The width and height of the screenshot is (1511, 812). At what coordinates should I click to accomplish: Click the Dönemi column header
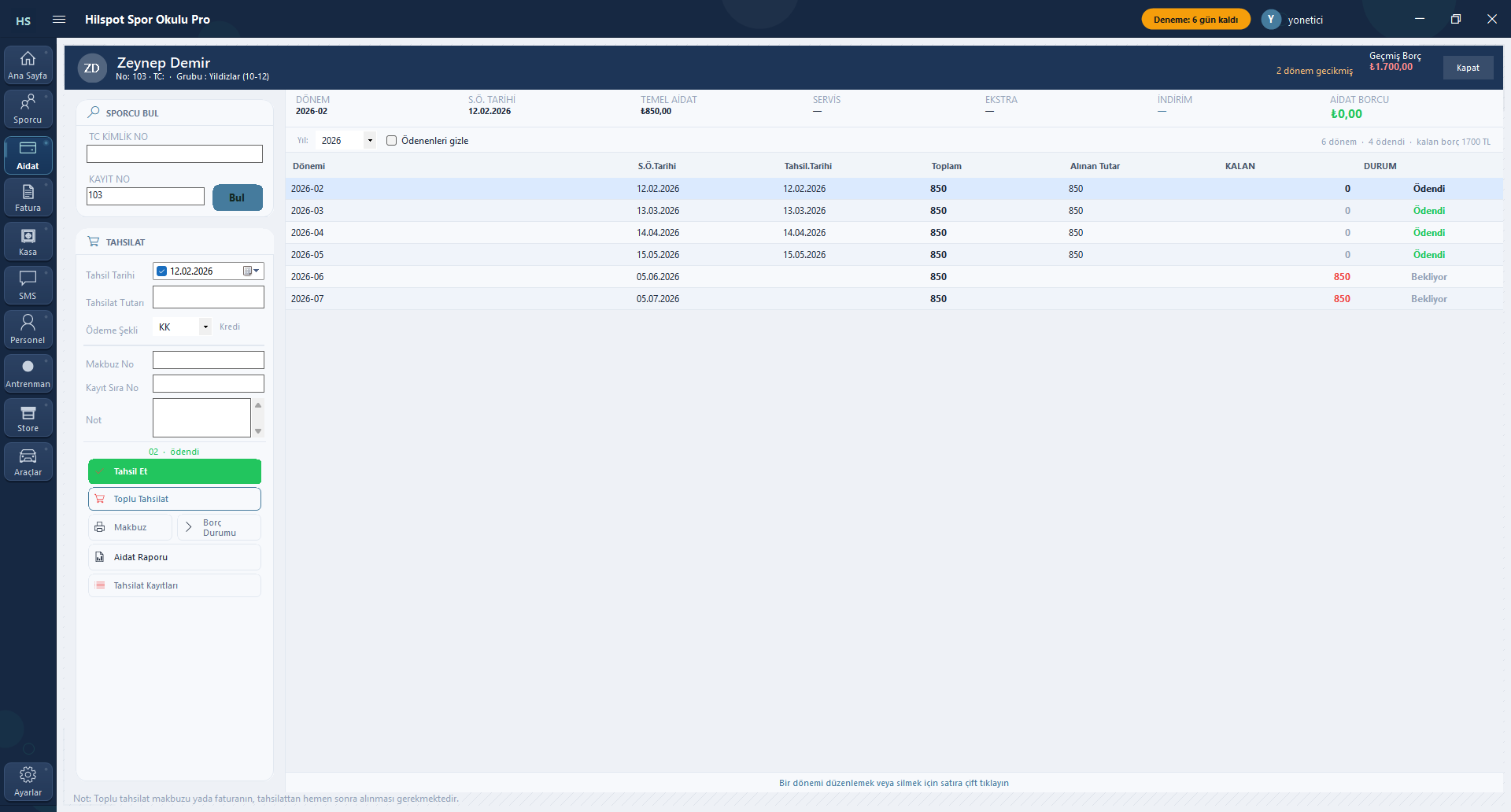point(309,166)
